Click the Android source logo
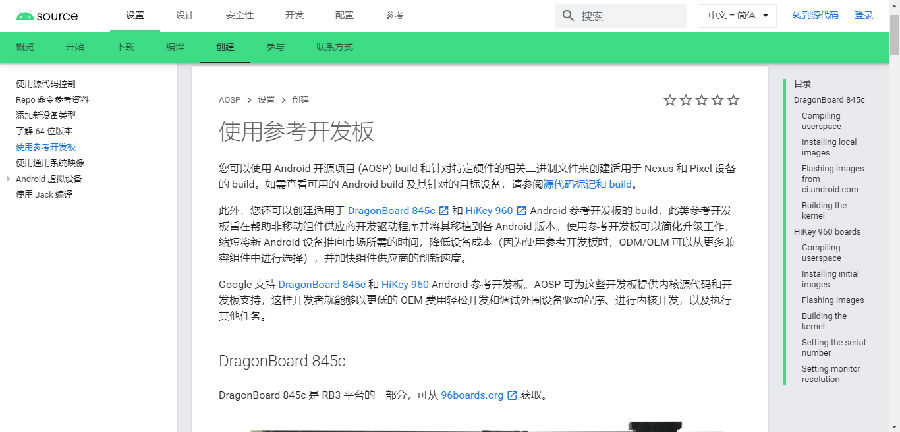 pyautogui.click(x=47, y=15)
